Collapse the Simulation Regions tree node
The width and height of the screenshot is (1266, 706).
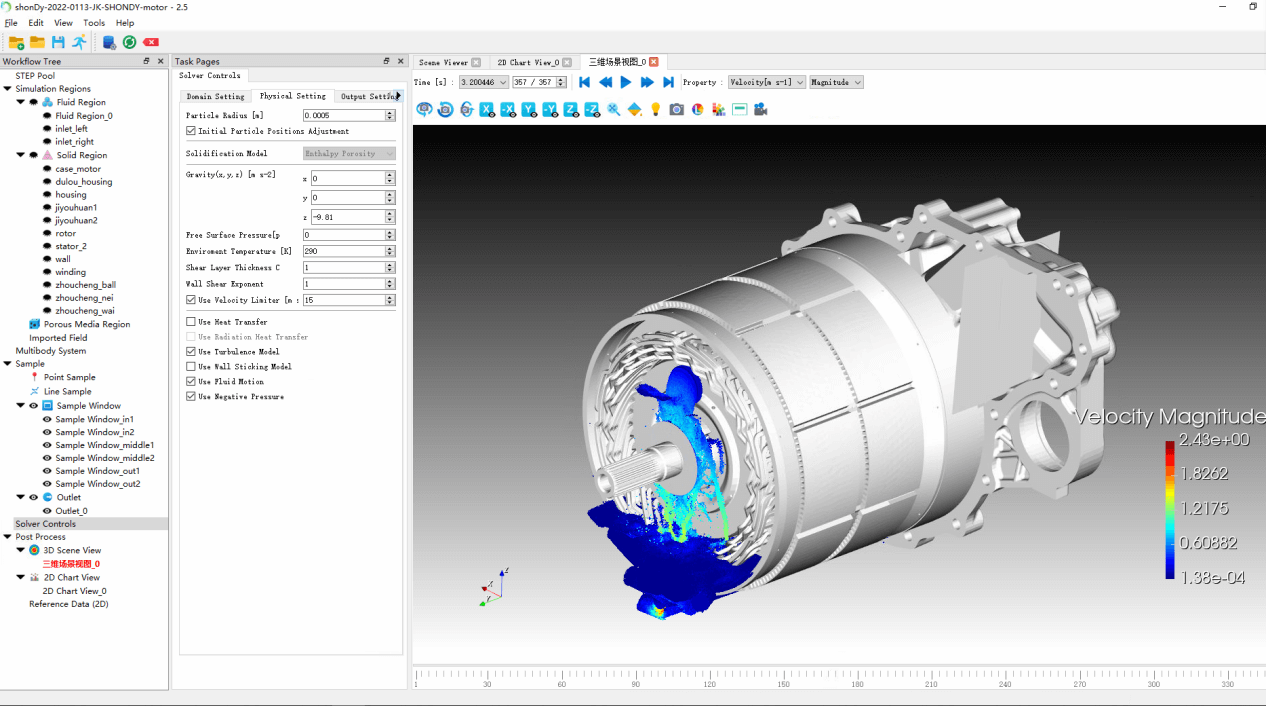[8, 89]
